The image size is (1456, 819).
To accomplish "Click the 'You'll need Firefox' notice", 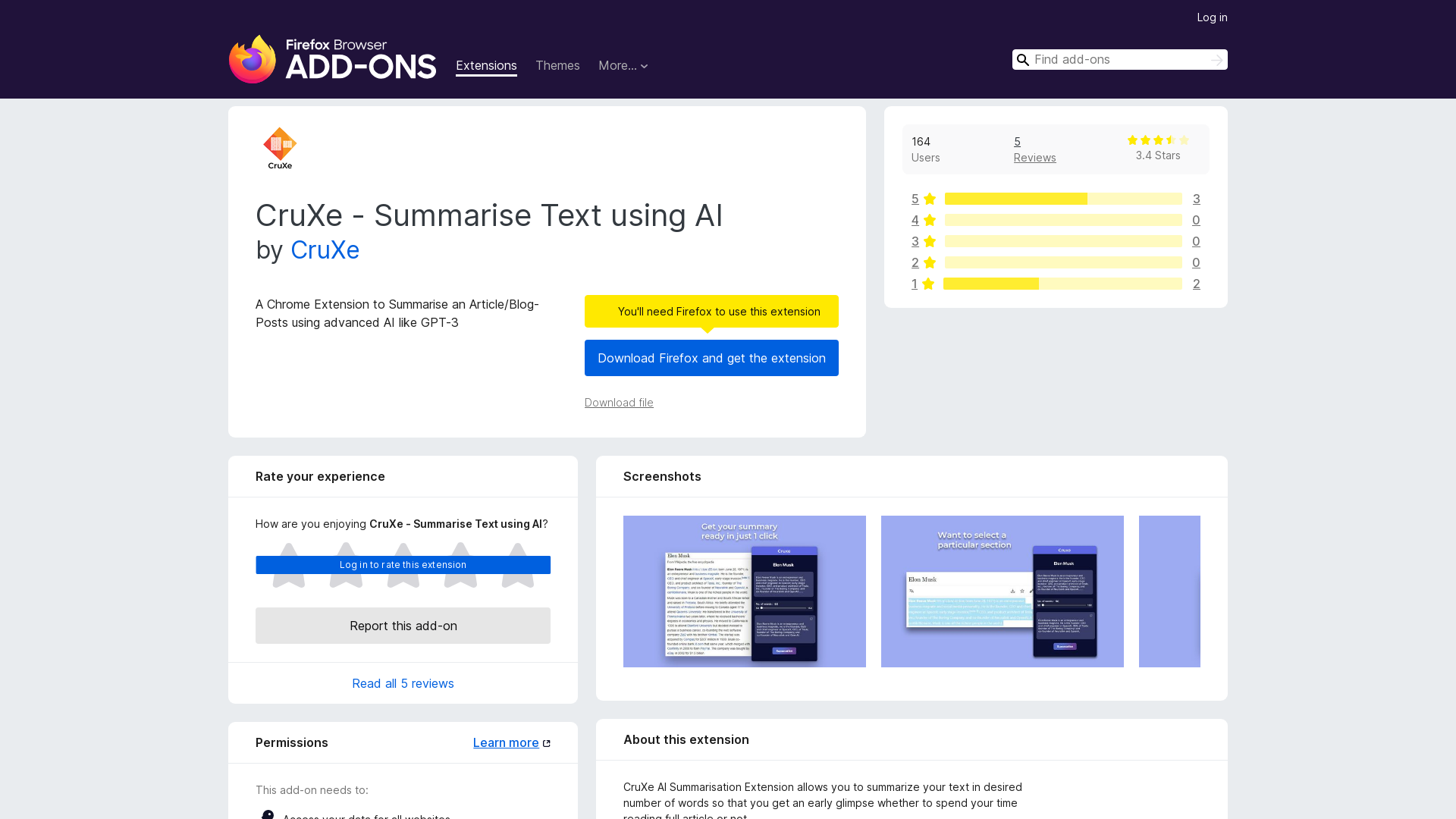I will 711,312.
